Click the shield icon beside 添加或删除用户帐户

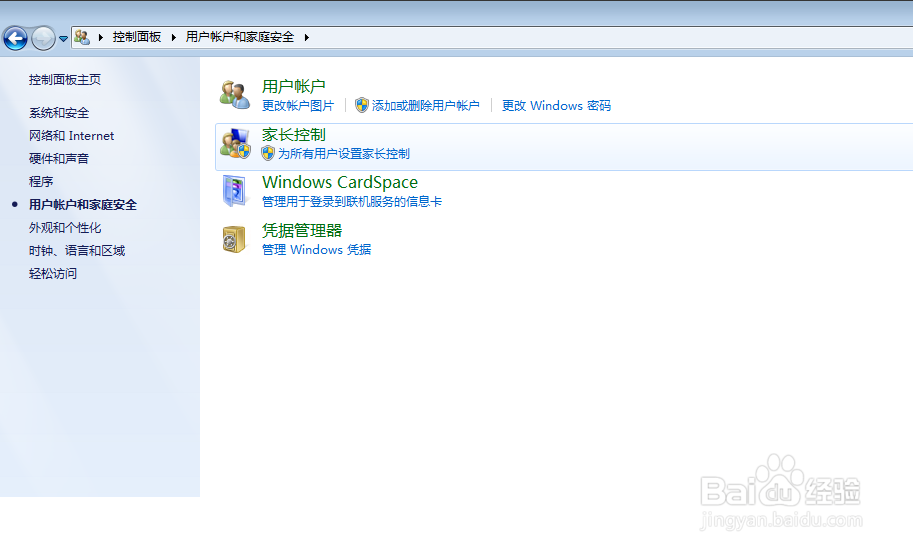(x=362, y=105)
